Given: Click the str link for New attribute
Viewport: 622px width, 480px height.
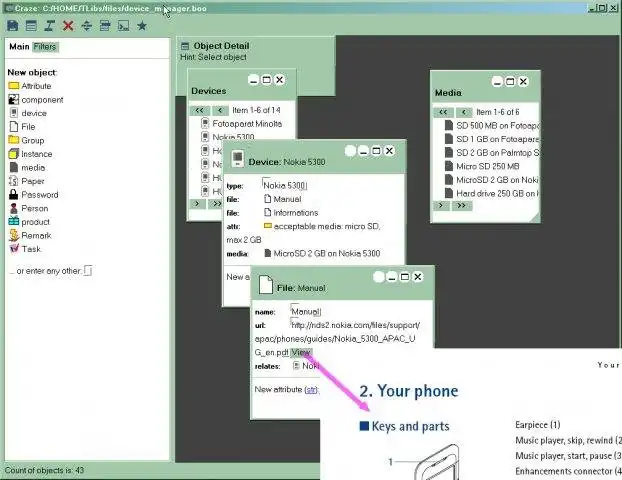Looking at the screenshot, I should click(311, 390).
